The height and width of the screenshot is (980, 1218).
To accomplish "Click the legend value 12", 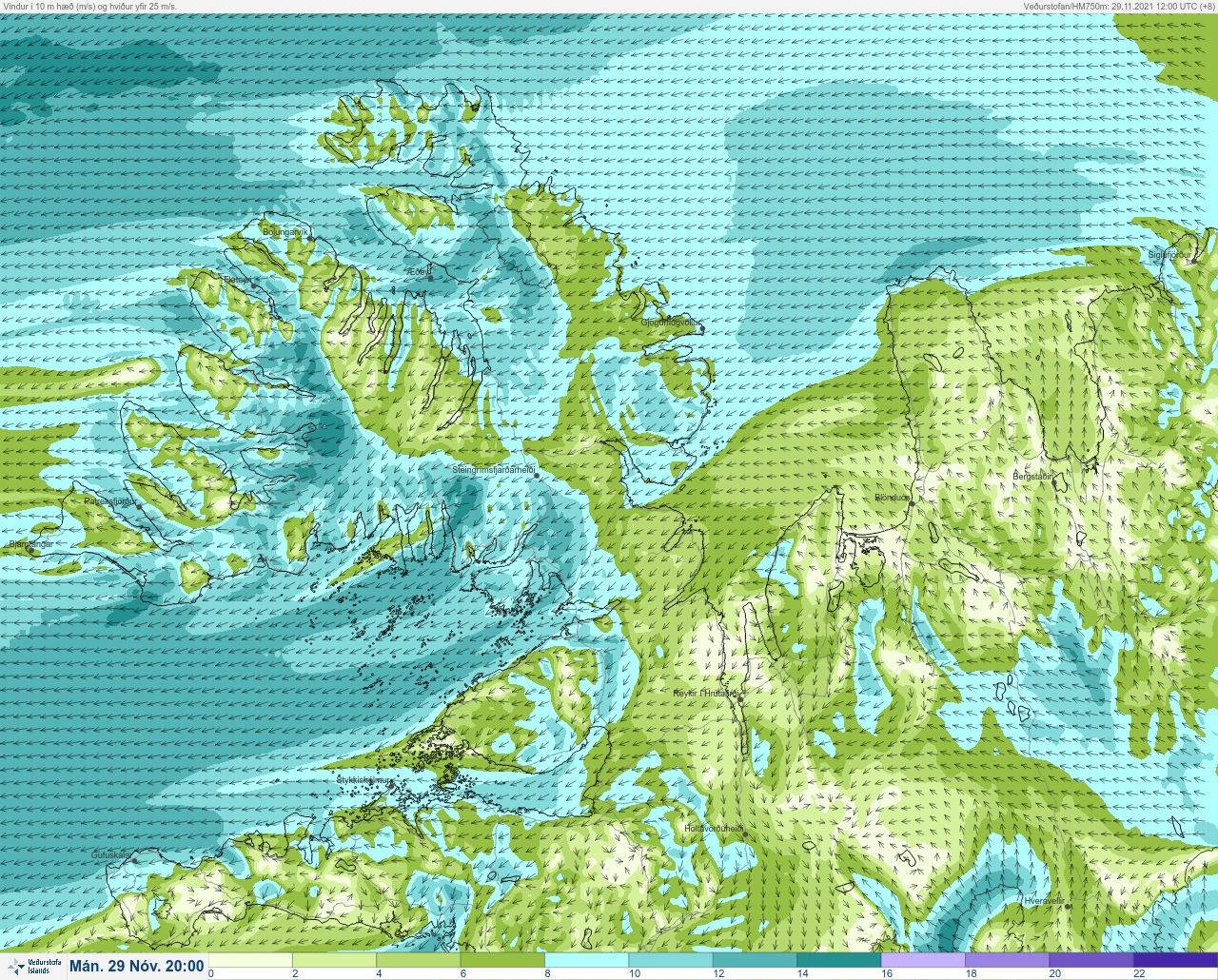I will tap(717, 973).
